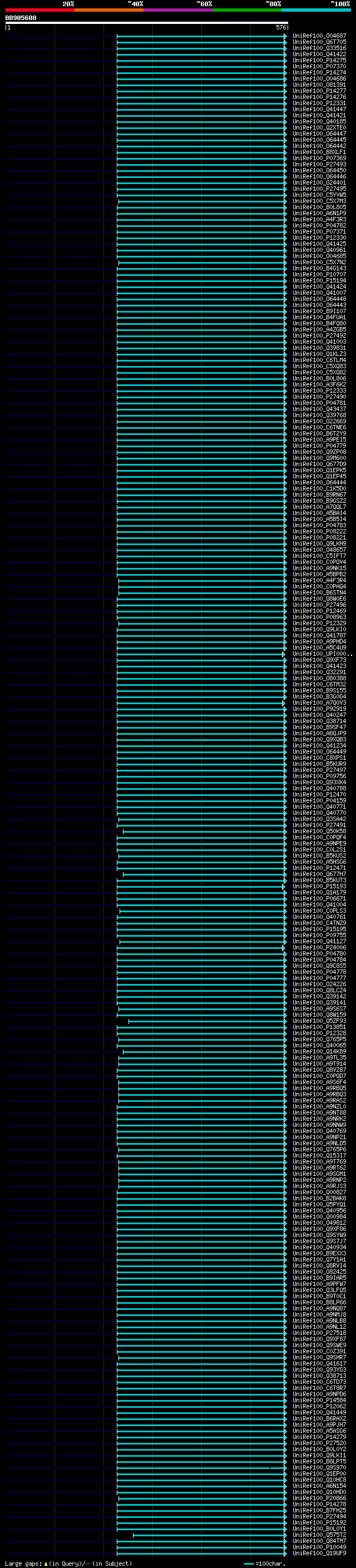Select the label UniRef100_Q9XF73
This screenshot has height=1568, width=356.
pyautogui.click(x=319, y=660)
